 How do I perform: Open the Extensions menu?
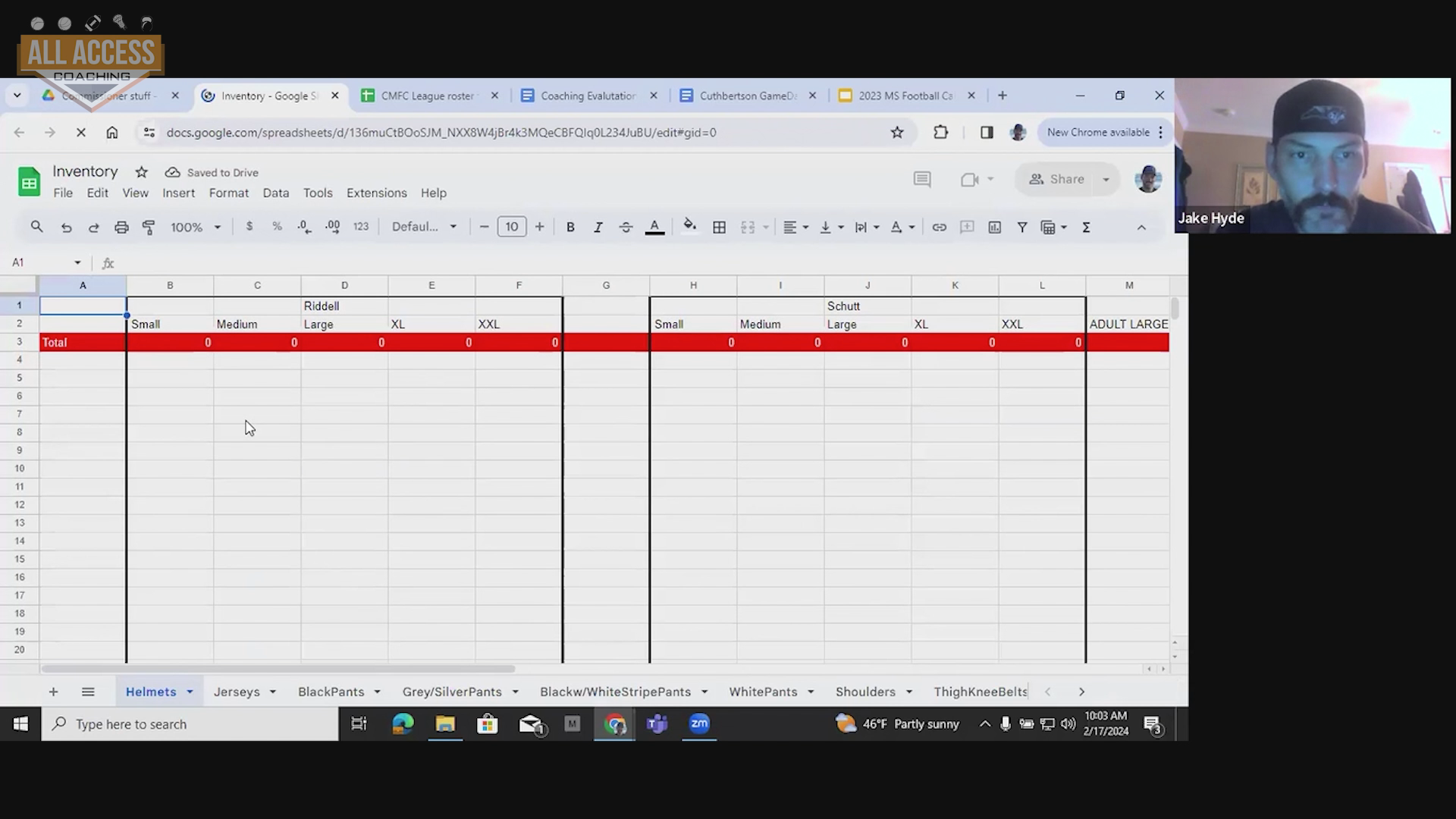coord(376,193)
